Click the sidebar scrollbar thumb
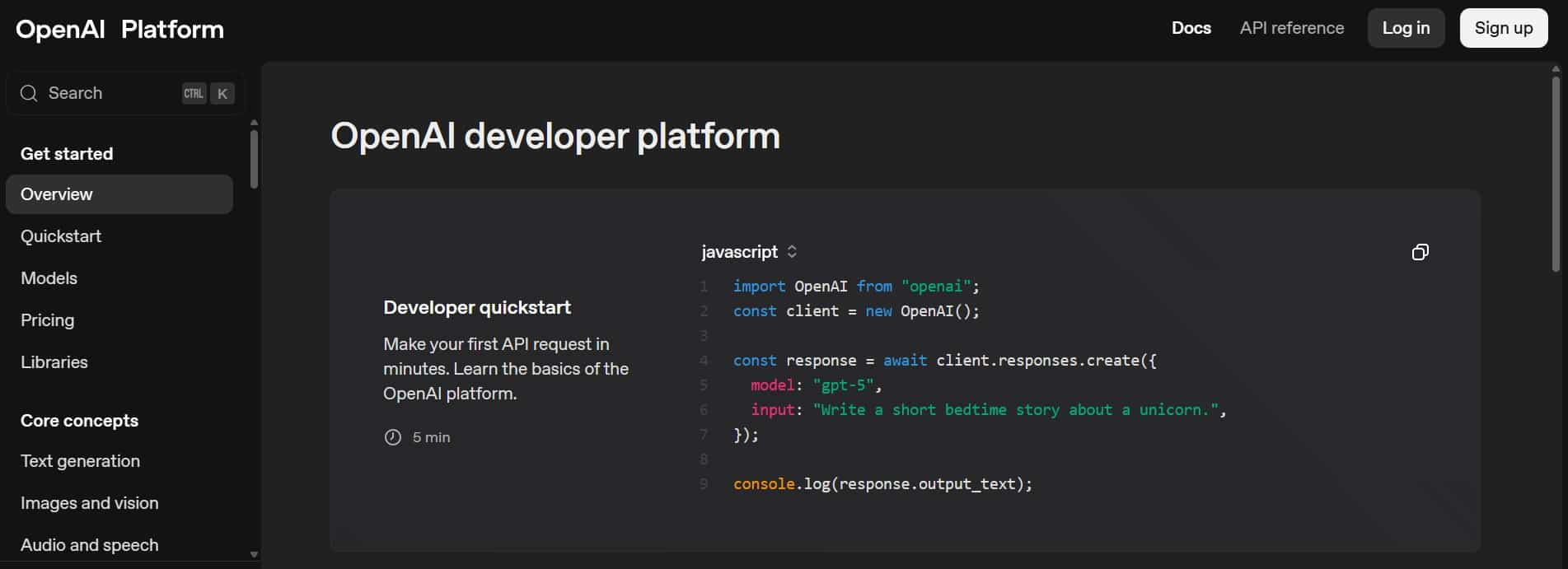The height and width of the screenshot is (569, 1568). pos(254,160)
